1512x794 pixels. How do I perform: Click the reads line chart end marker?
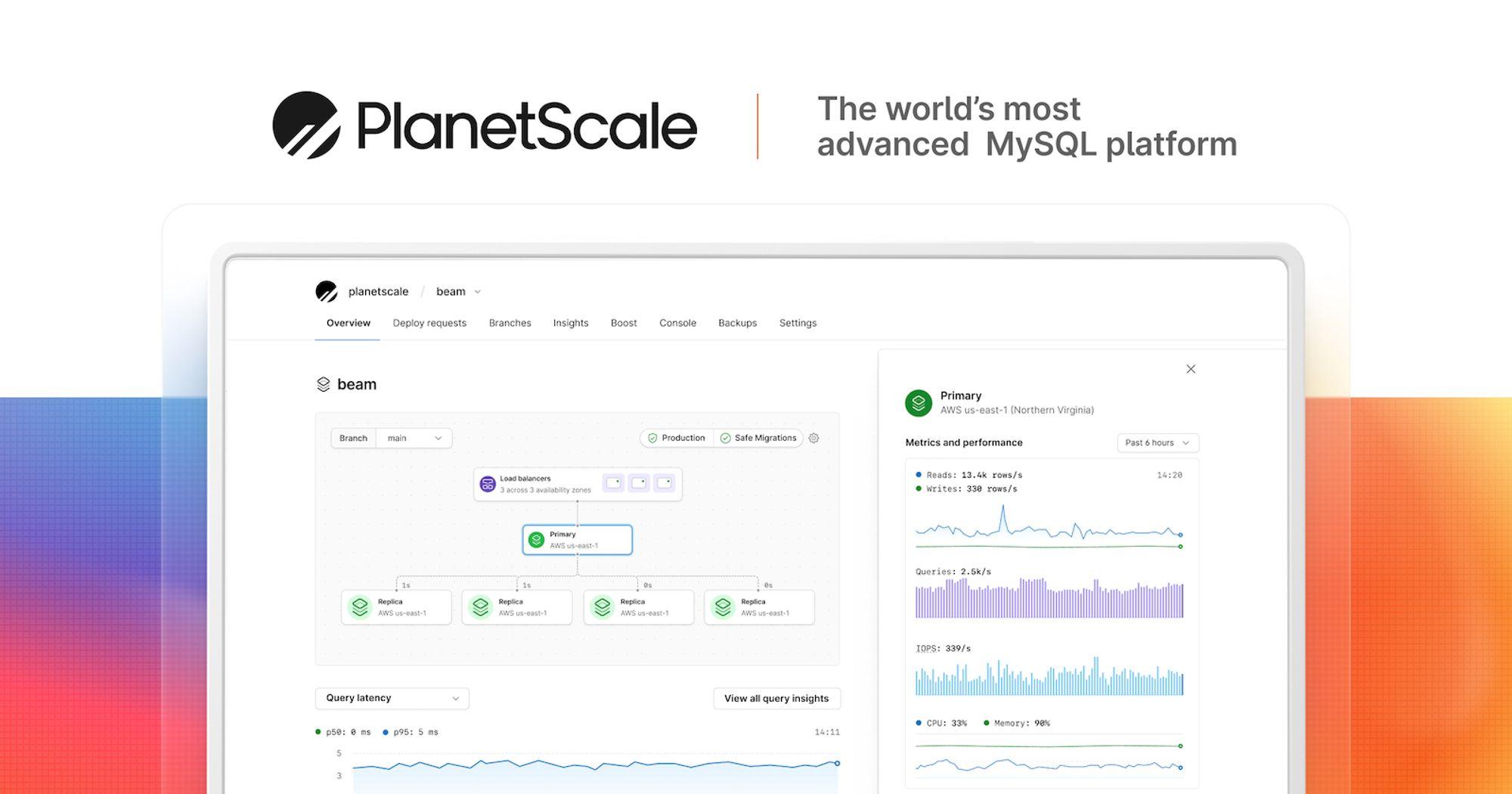coord(1181,535)
